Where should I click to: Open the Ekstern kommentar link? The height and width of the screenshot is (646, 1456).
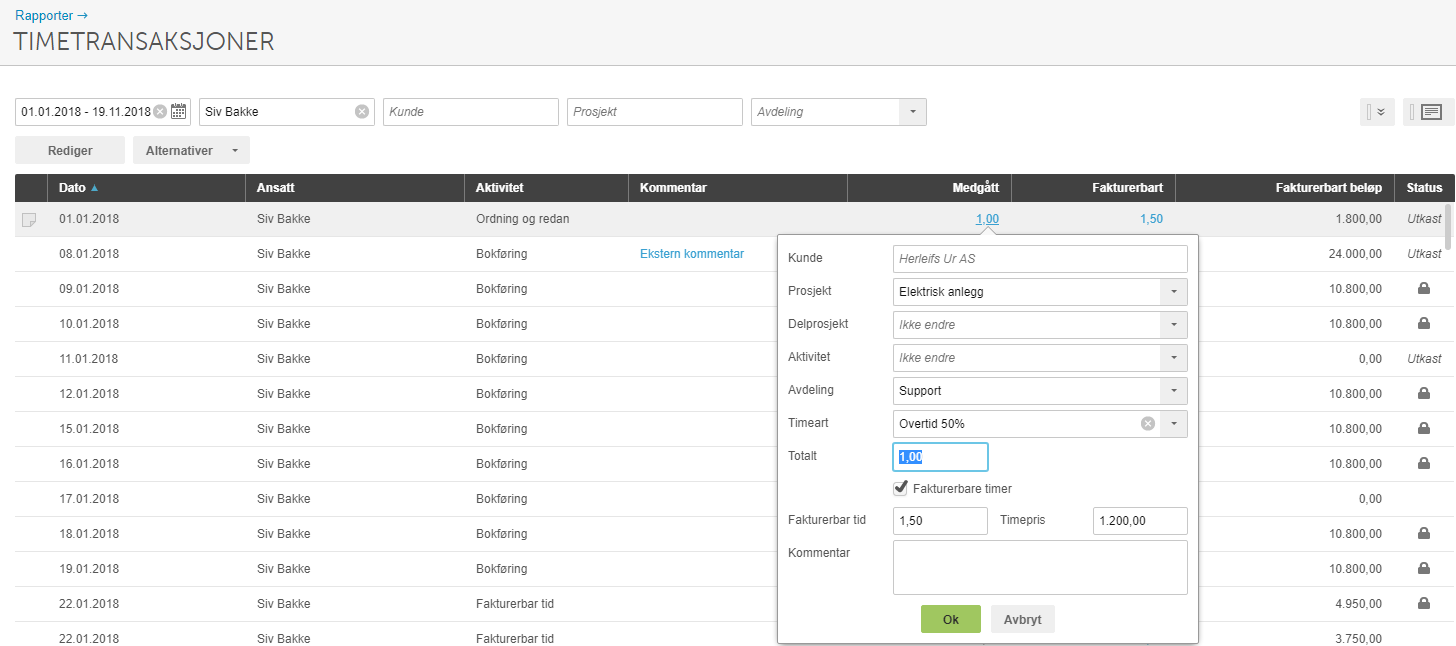coord(692,254)
